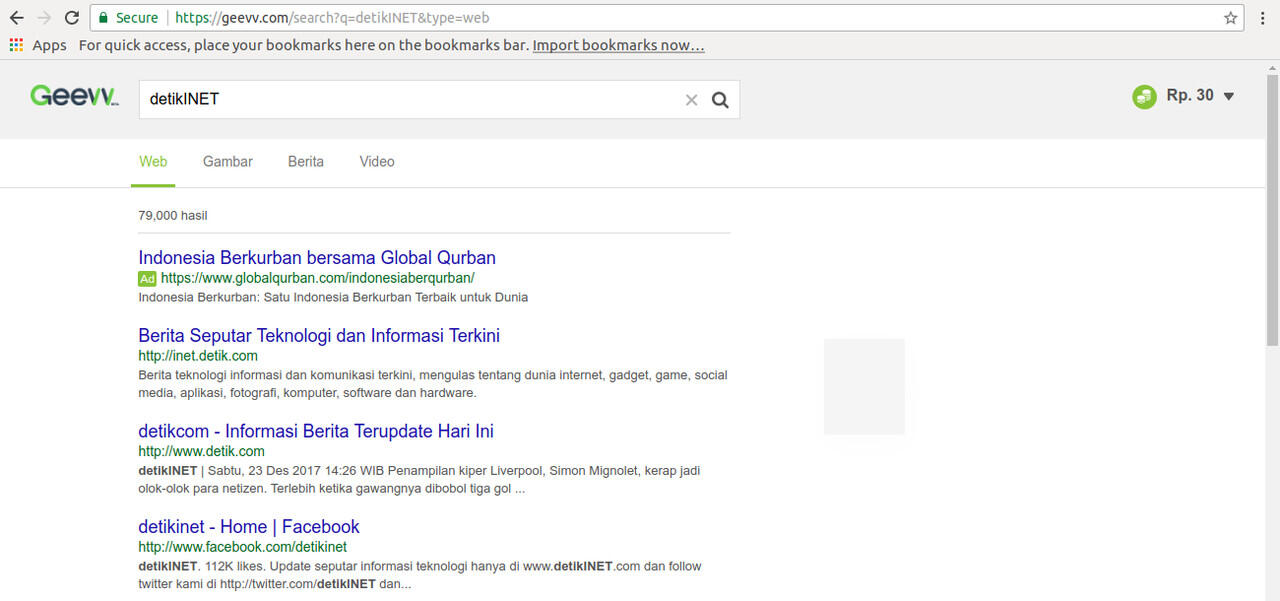Focus the detikINET search input field

[x=410, y=100]
